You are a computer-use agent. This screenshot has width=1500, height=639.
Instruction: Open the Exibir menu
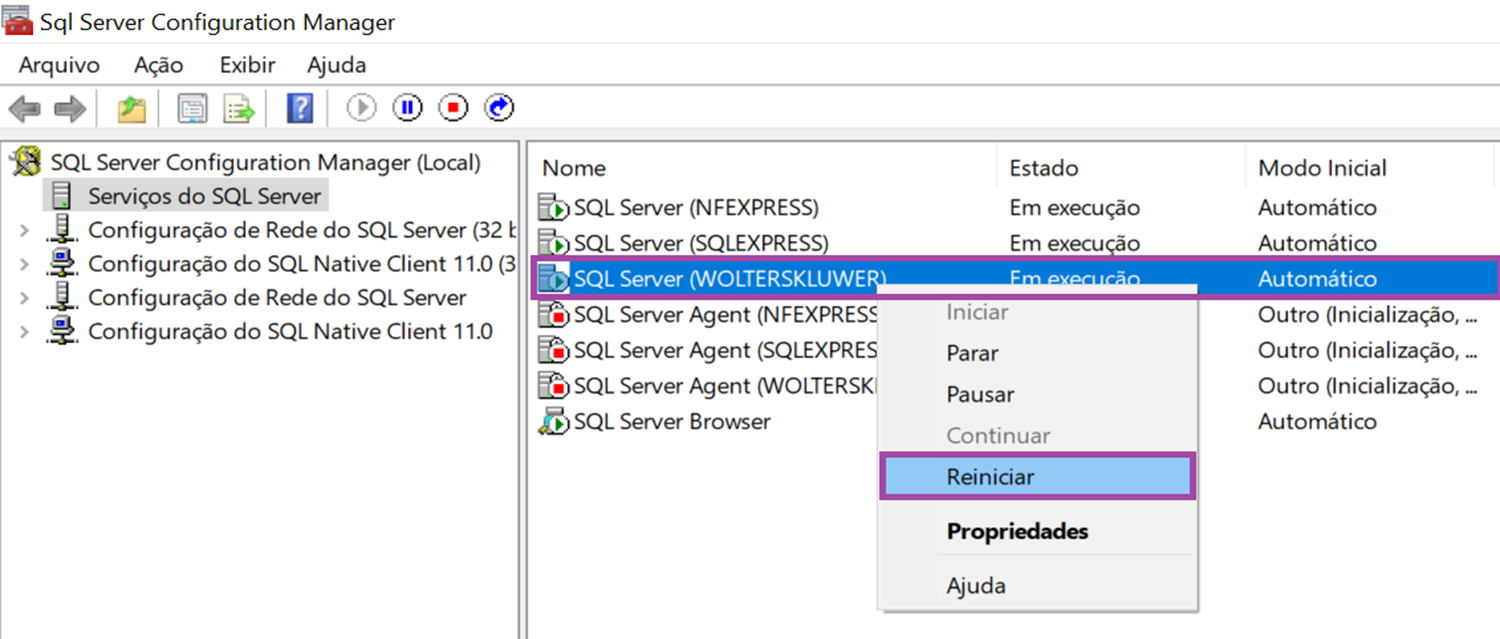click(x=247, y=65)
